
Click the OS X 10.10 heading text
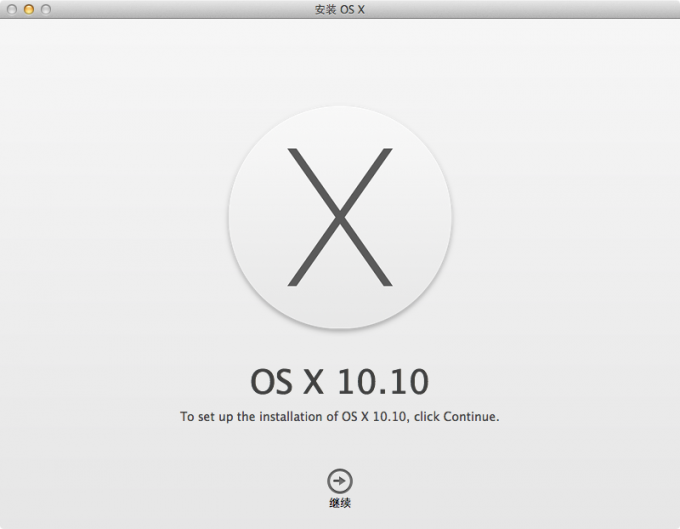(340, 382)
